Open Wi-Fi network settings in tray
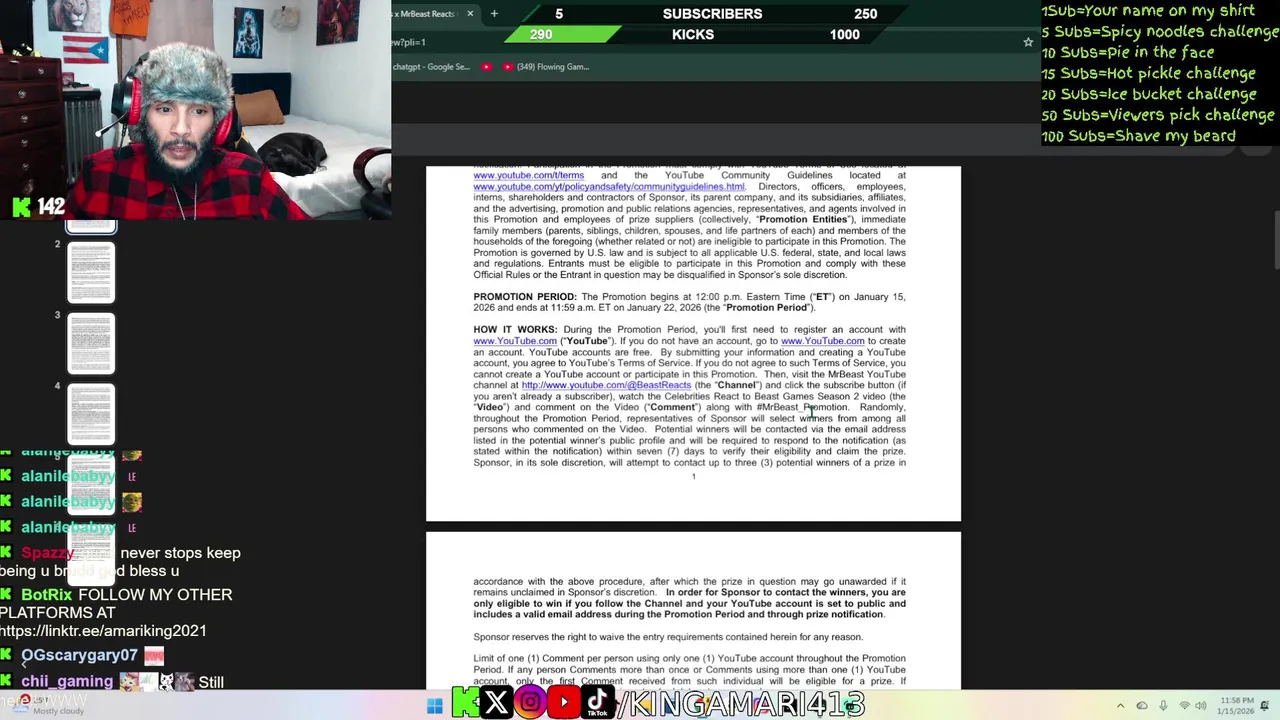This screenshot has height=720, width=1280. [x=1184, y=706]
